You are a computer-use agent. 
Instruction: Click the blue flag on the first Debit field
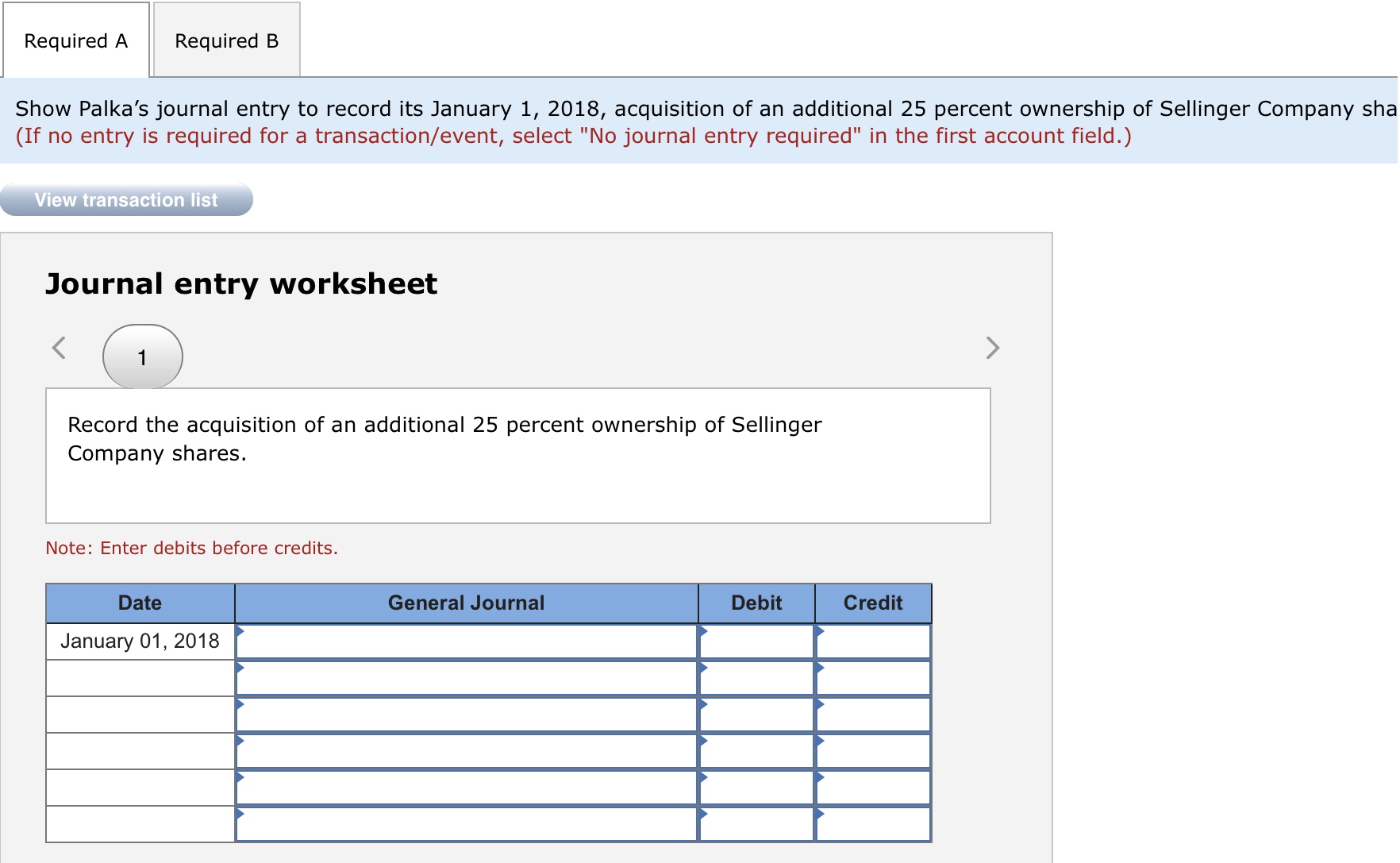[x=704, y=633]
